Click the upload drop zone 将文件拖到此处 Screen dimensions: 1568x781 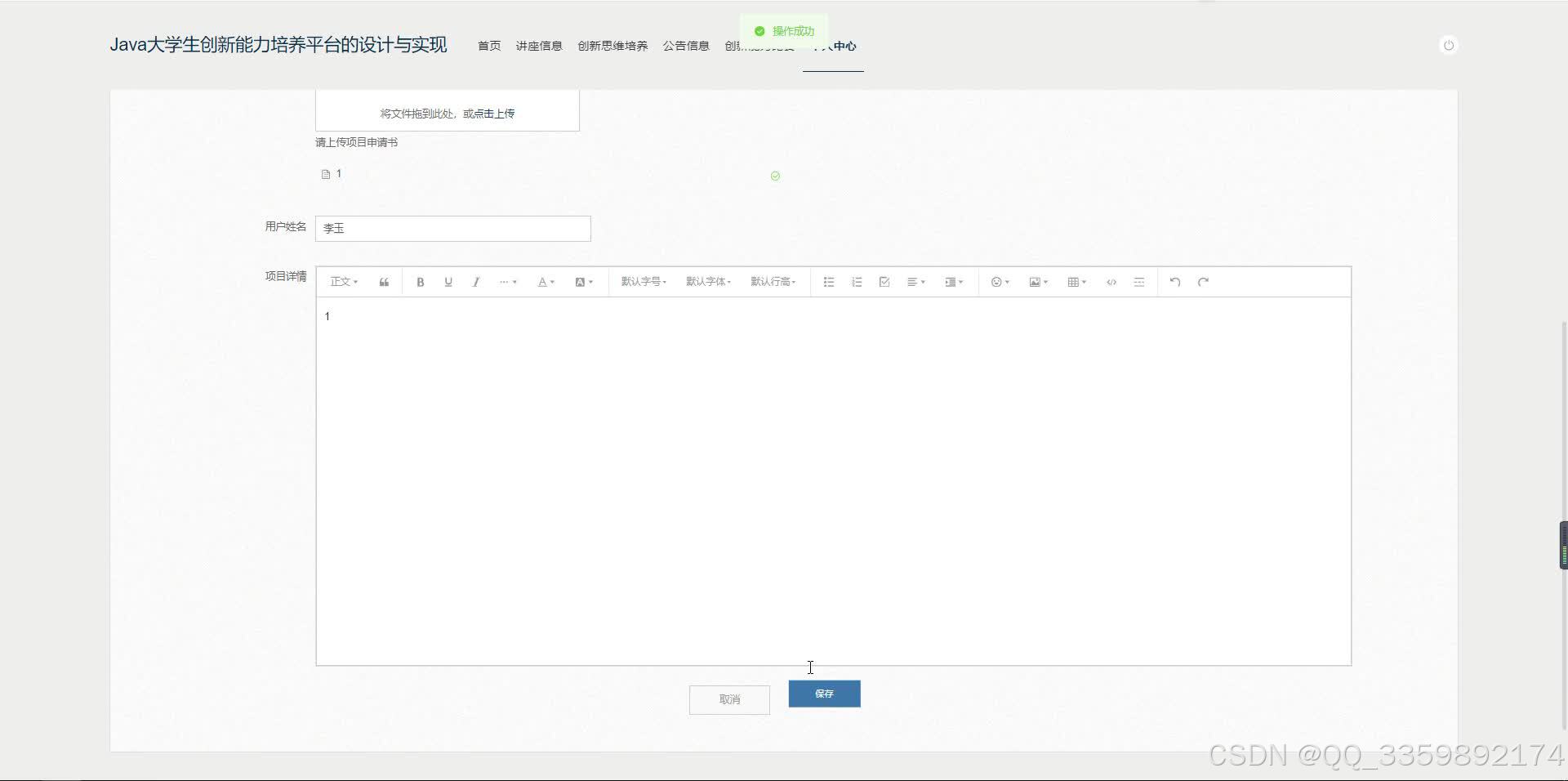tap(448, 111)
